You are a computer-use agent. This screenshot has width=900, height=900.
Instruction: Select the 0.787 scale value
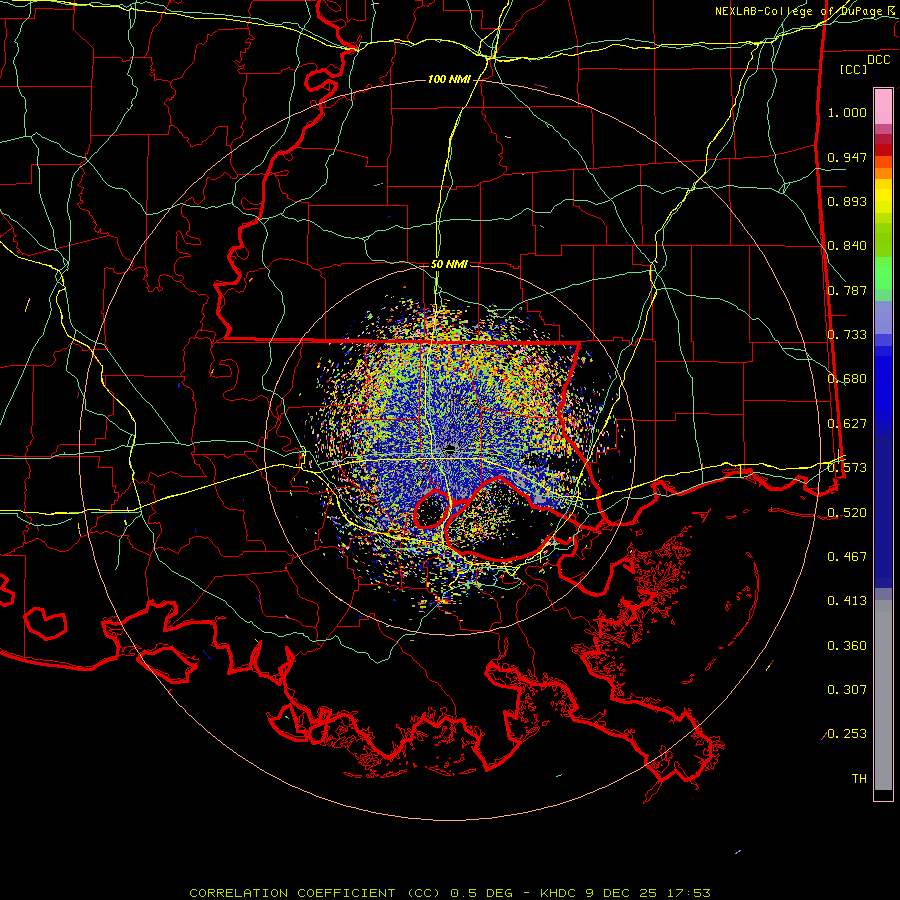point(847,290)
